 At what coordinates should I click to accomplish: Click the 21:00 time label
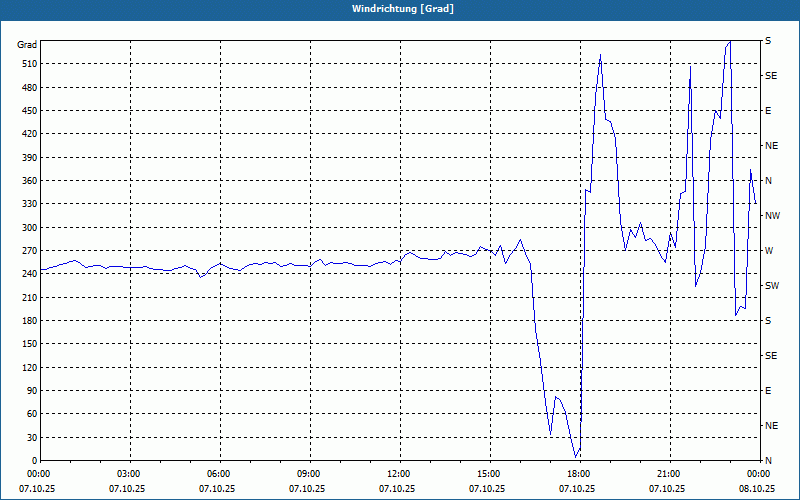670,473
